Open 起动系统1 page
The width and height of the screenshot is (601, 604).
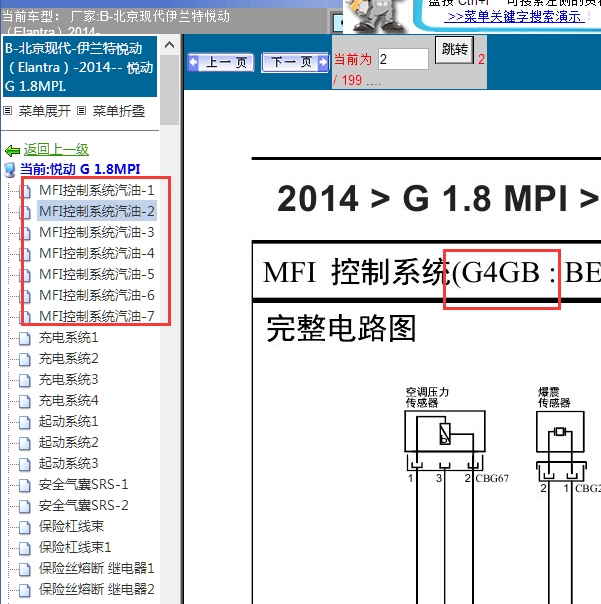click(69, 421)
